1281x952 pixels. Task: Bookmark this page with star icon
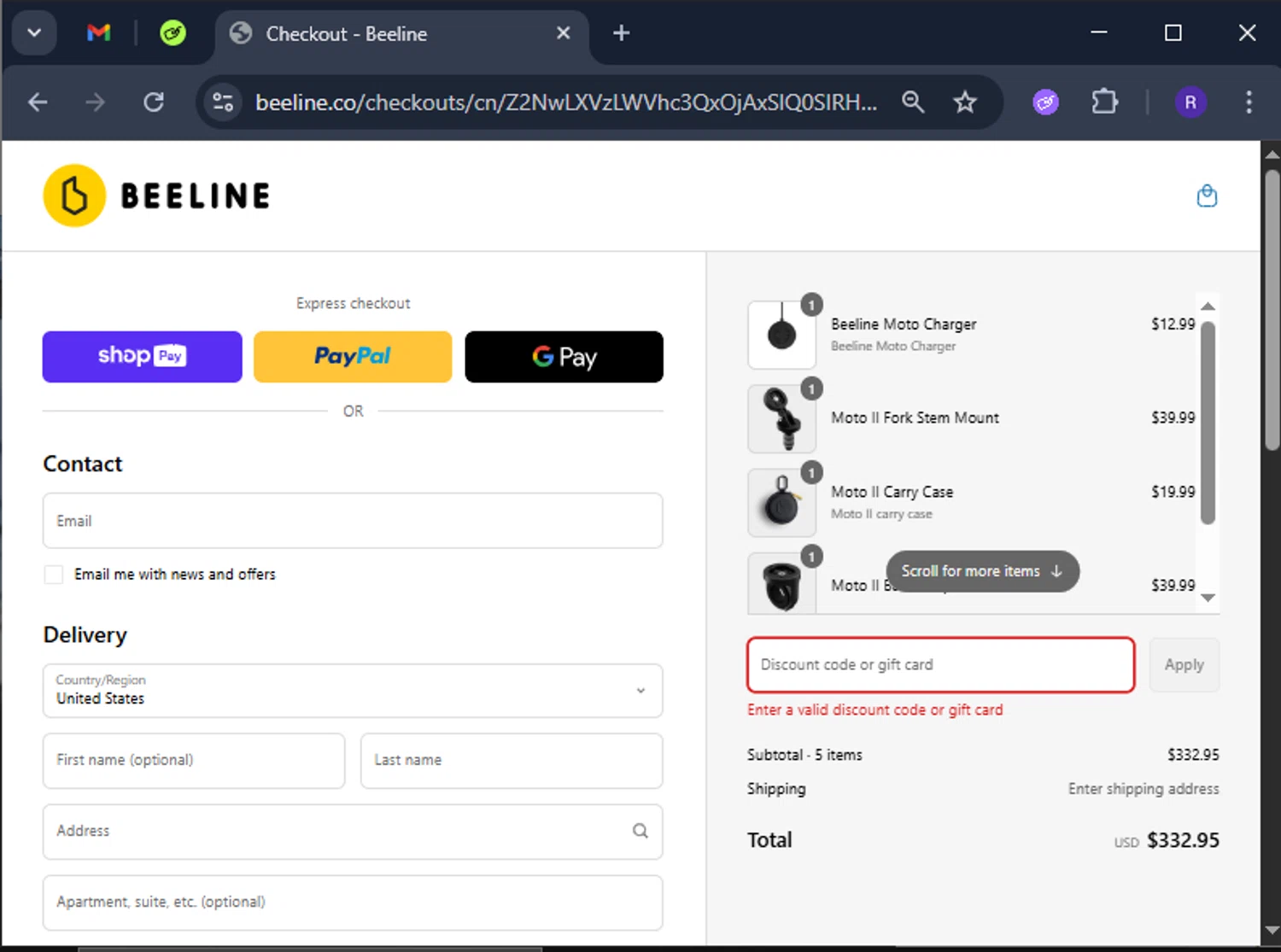[x=965, y=102]
